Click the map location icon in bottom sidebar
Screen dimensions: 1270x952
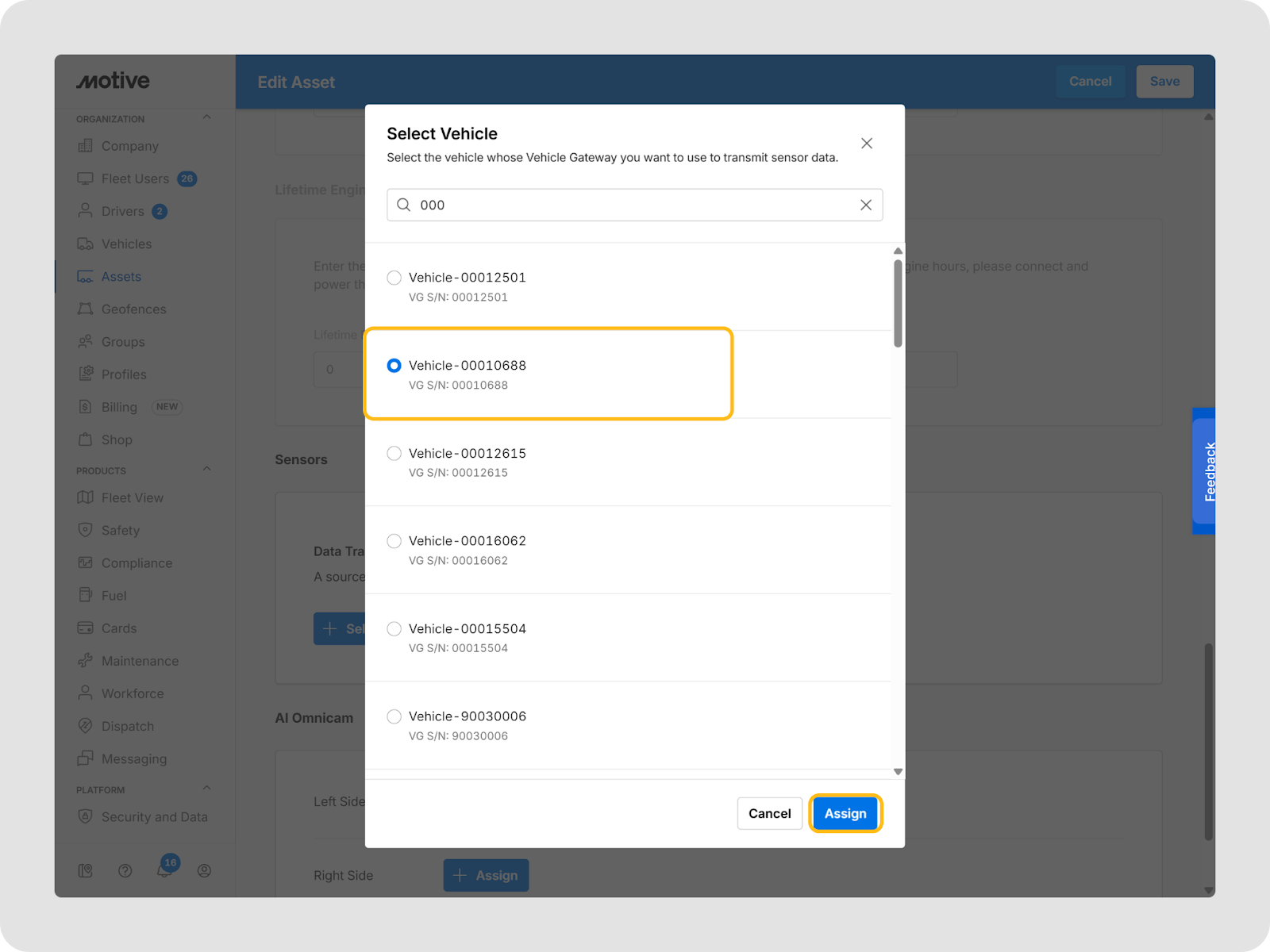pyautogui.click(x=86, y=870)
